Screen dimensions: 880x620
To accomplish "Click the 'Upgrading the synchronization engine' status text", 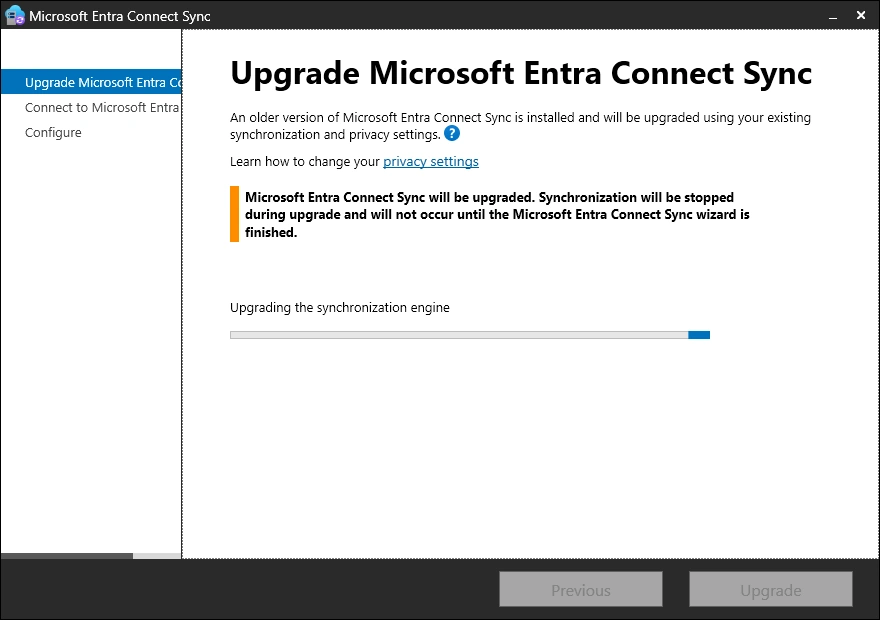I will coord(340,308).
